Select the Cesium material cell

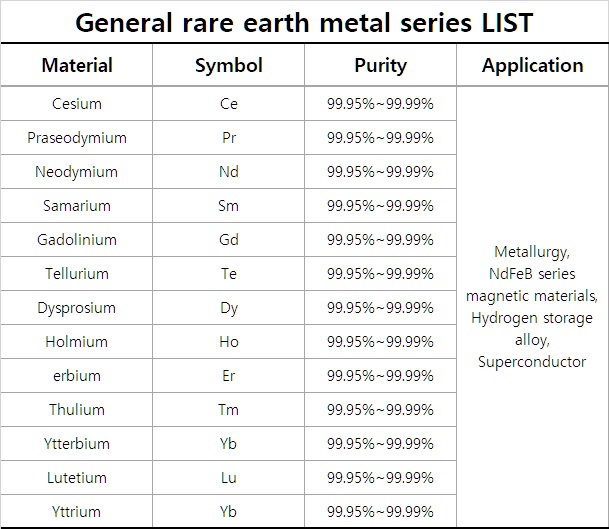pos(77,104)
